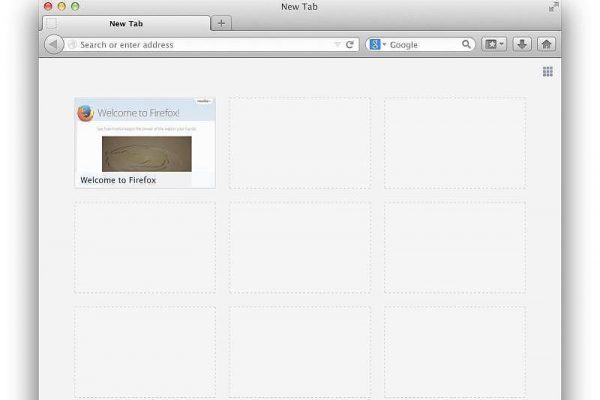The width and height of the screenshot is (600, 400).
Task: Click the magnifying glass search icon
Action: [466, 44]
